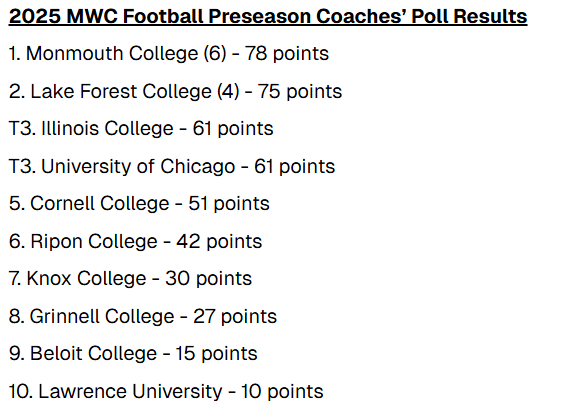Select the Beloit College 15 points line
Image resolution: width=565 pixels, height=412 pixels.
coord(133,354)
